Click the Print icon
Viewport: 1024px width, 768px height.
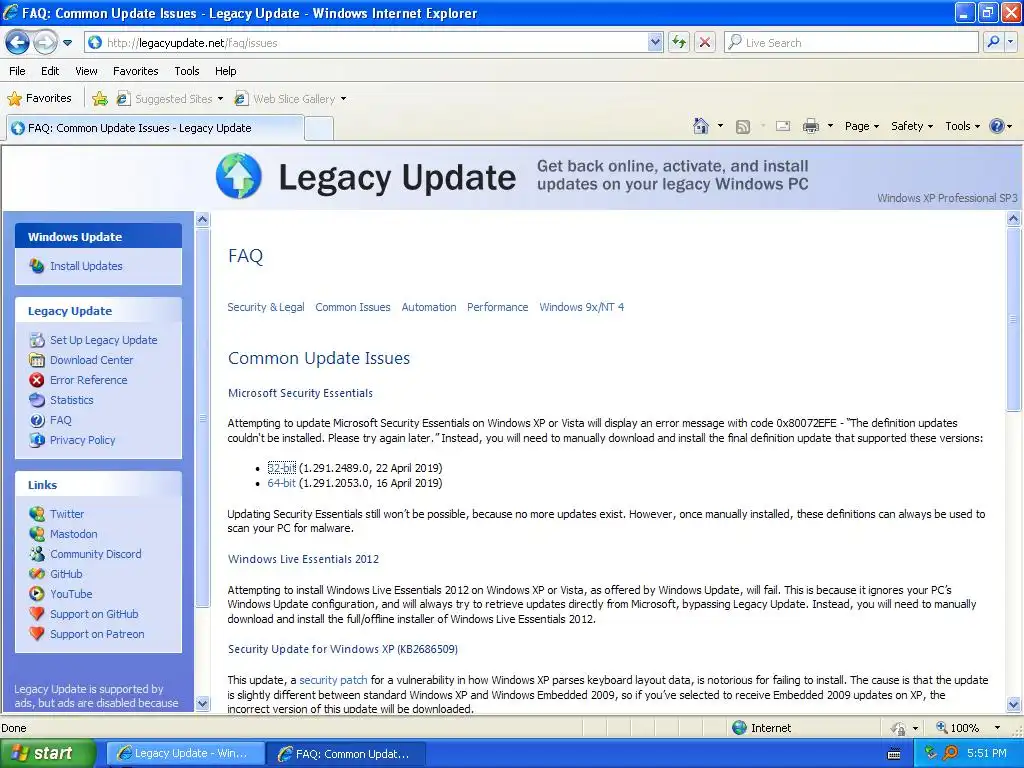click(810, 126)
